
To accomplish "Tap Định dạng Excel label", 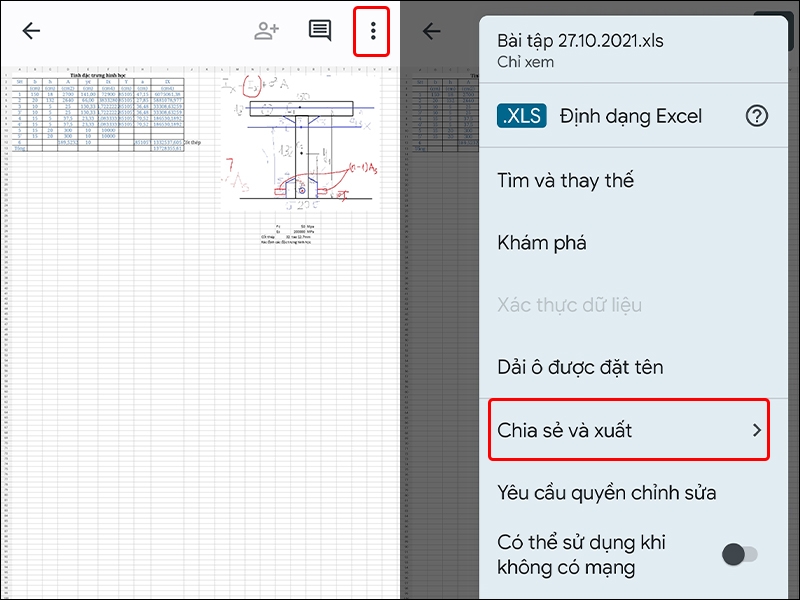I will [x=631, y=116].
